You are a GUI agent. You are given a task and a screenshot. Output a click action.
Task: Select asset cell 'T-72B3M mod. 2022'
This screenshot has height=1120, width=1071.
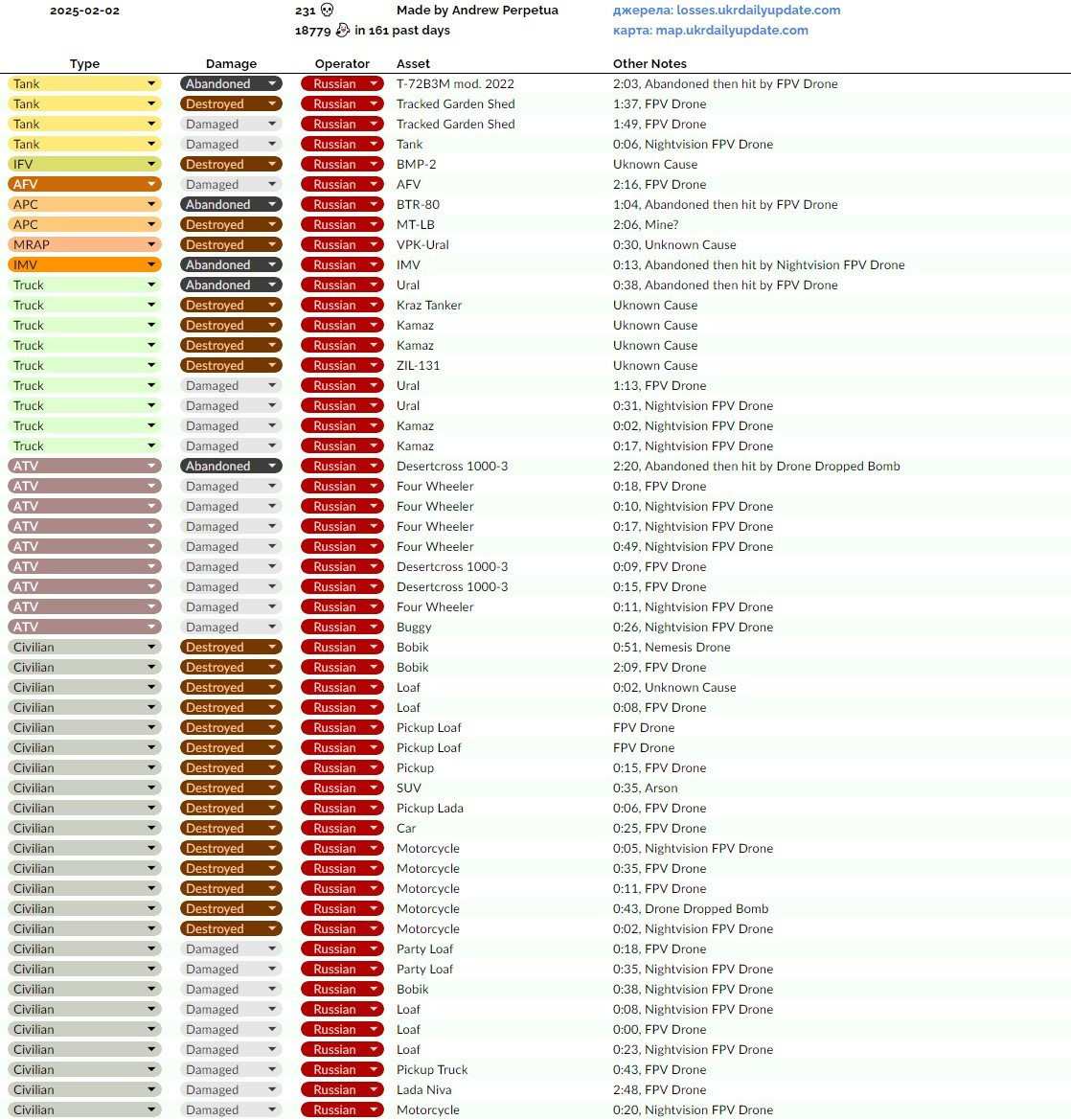pos(456,83)
